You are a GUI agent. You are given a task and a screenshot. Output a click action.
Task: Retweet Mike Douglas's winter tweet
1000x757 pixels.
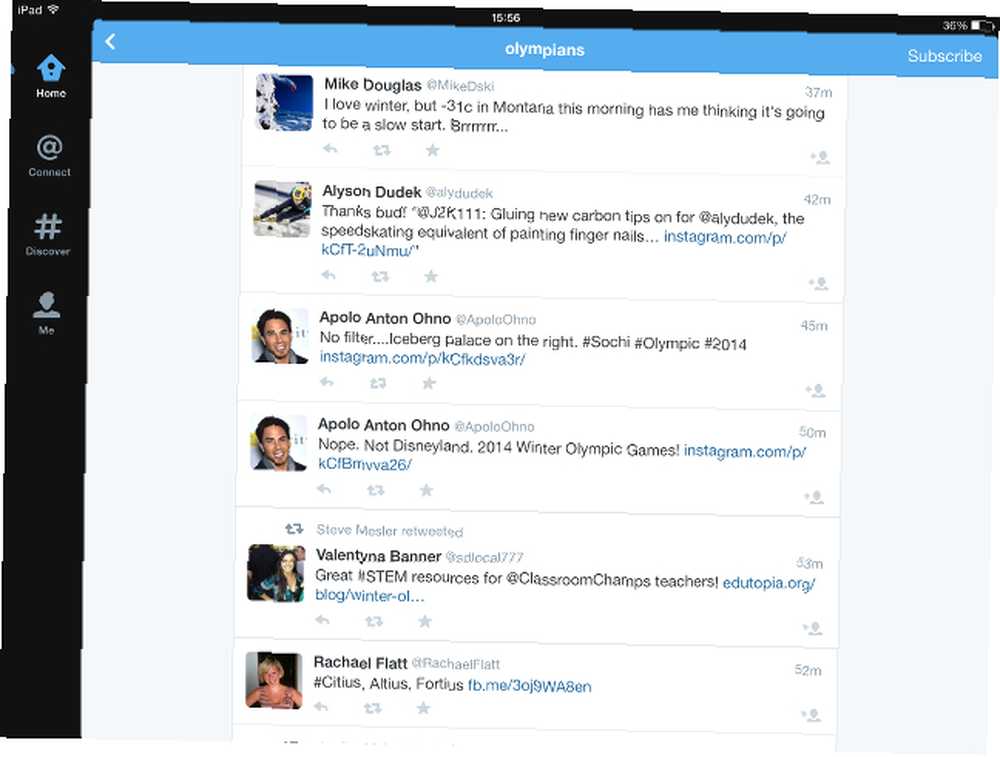point(381,151)
